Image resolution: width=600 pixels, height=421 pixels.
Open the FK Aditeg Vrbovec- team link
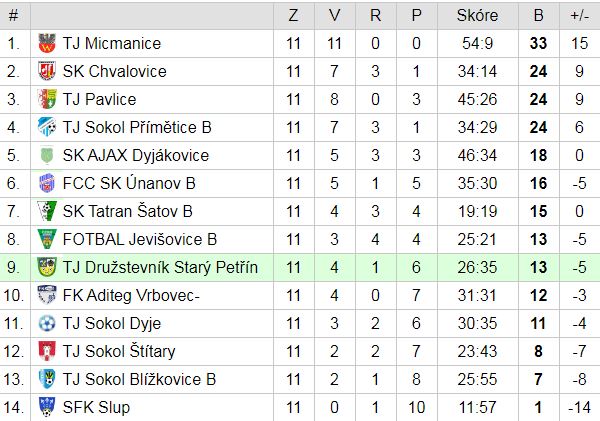131,295
